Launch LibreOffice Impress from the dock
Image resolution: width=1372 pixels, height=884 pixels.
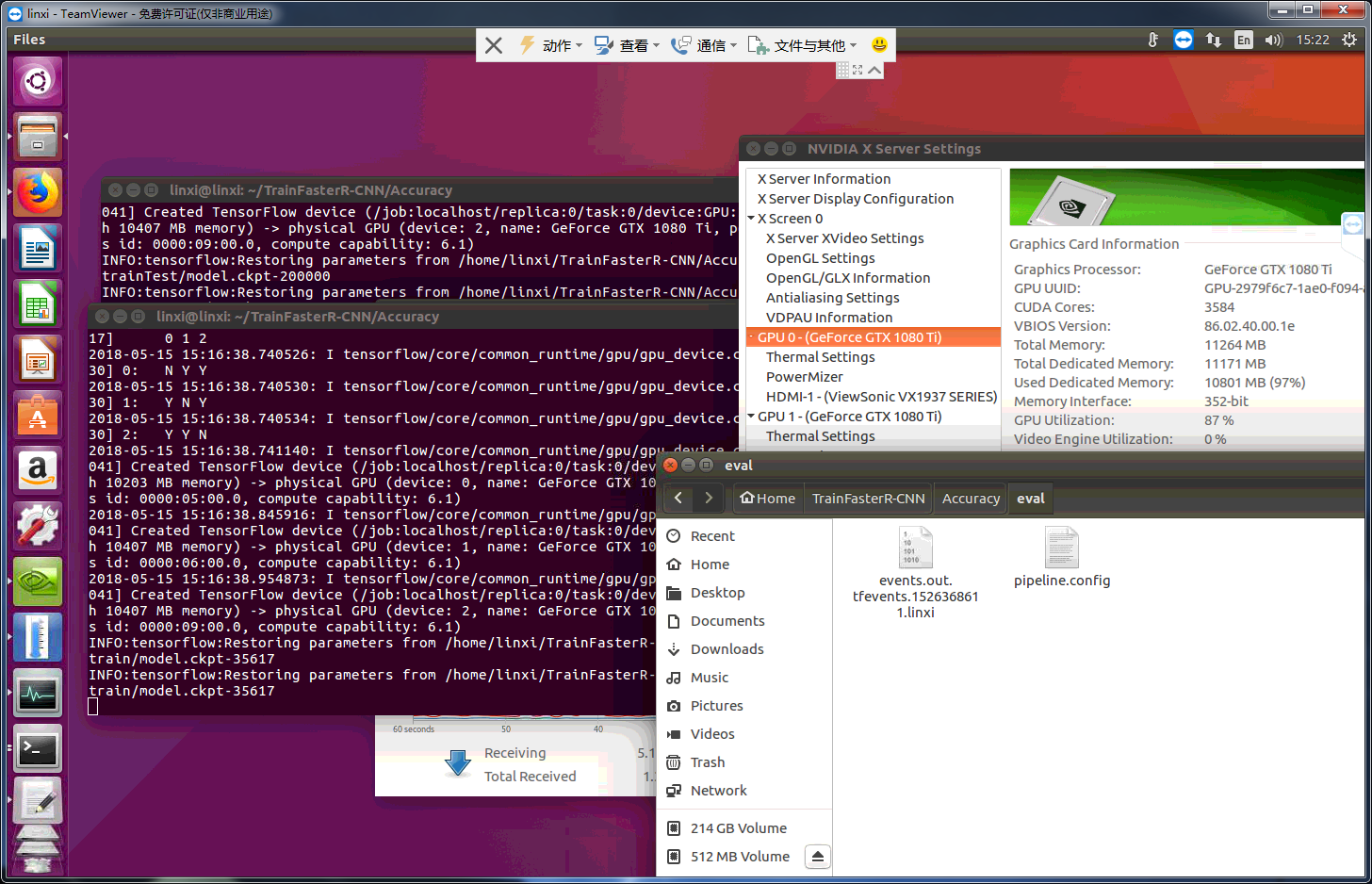point(38,359)
